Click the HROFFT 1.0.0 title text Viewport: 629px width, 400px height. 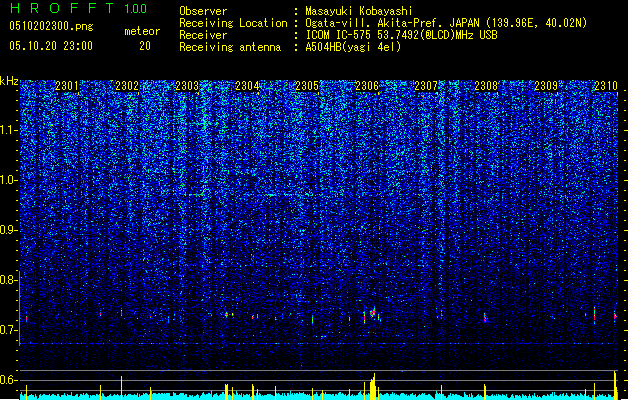pyautogui.click(x=78, y=8)
